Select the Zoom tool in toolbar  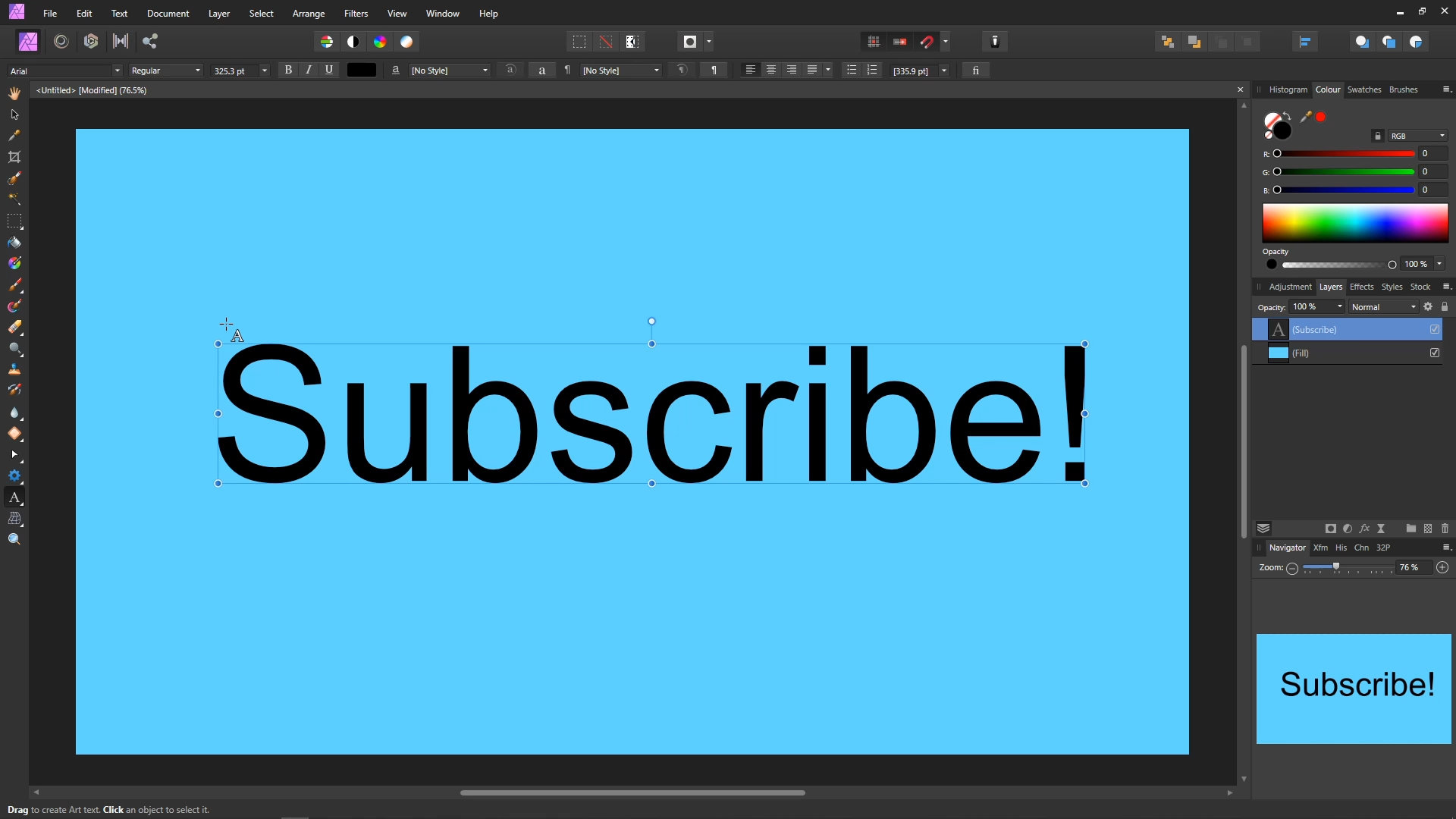coord(14,539)
